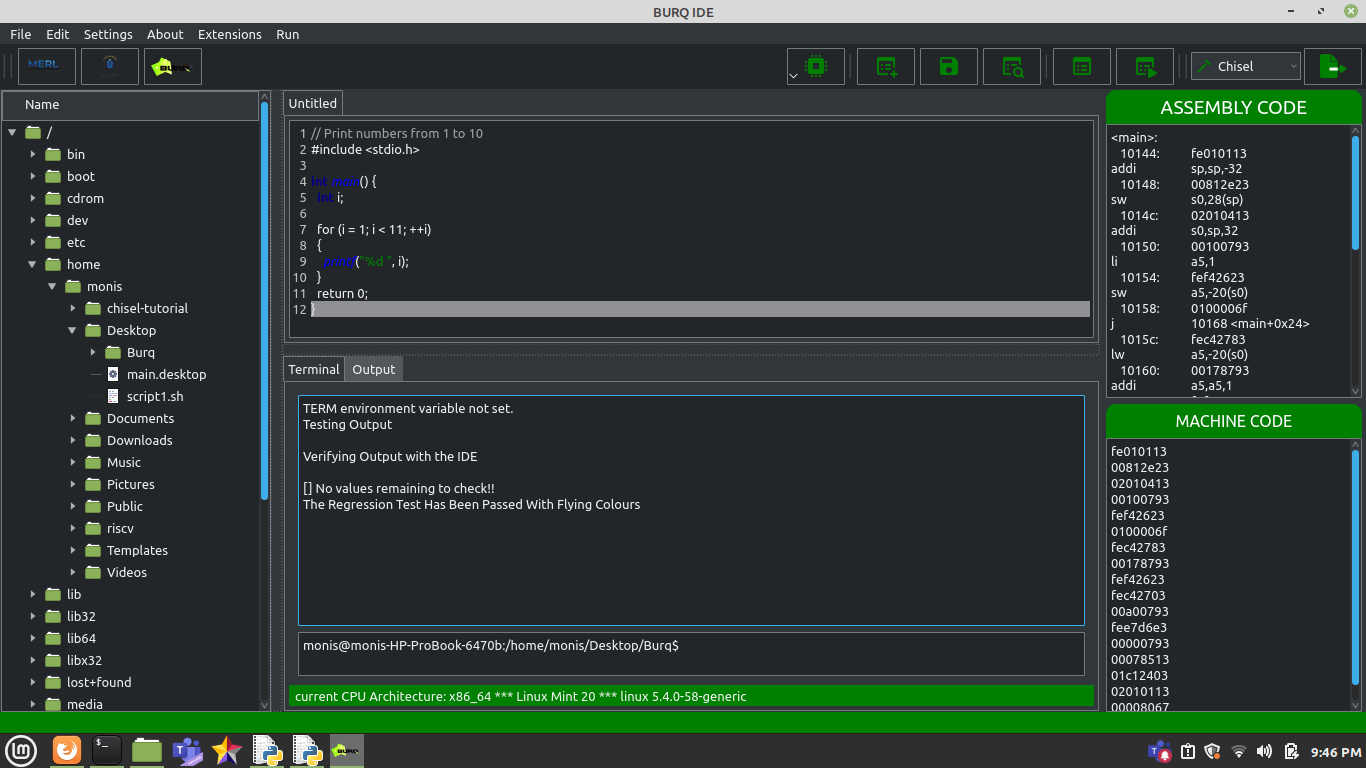Screen dimensions: 1366x768
Task: Click the search file toolbar icon
Action: 1012,67
